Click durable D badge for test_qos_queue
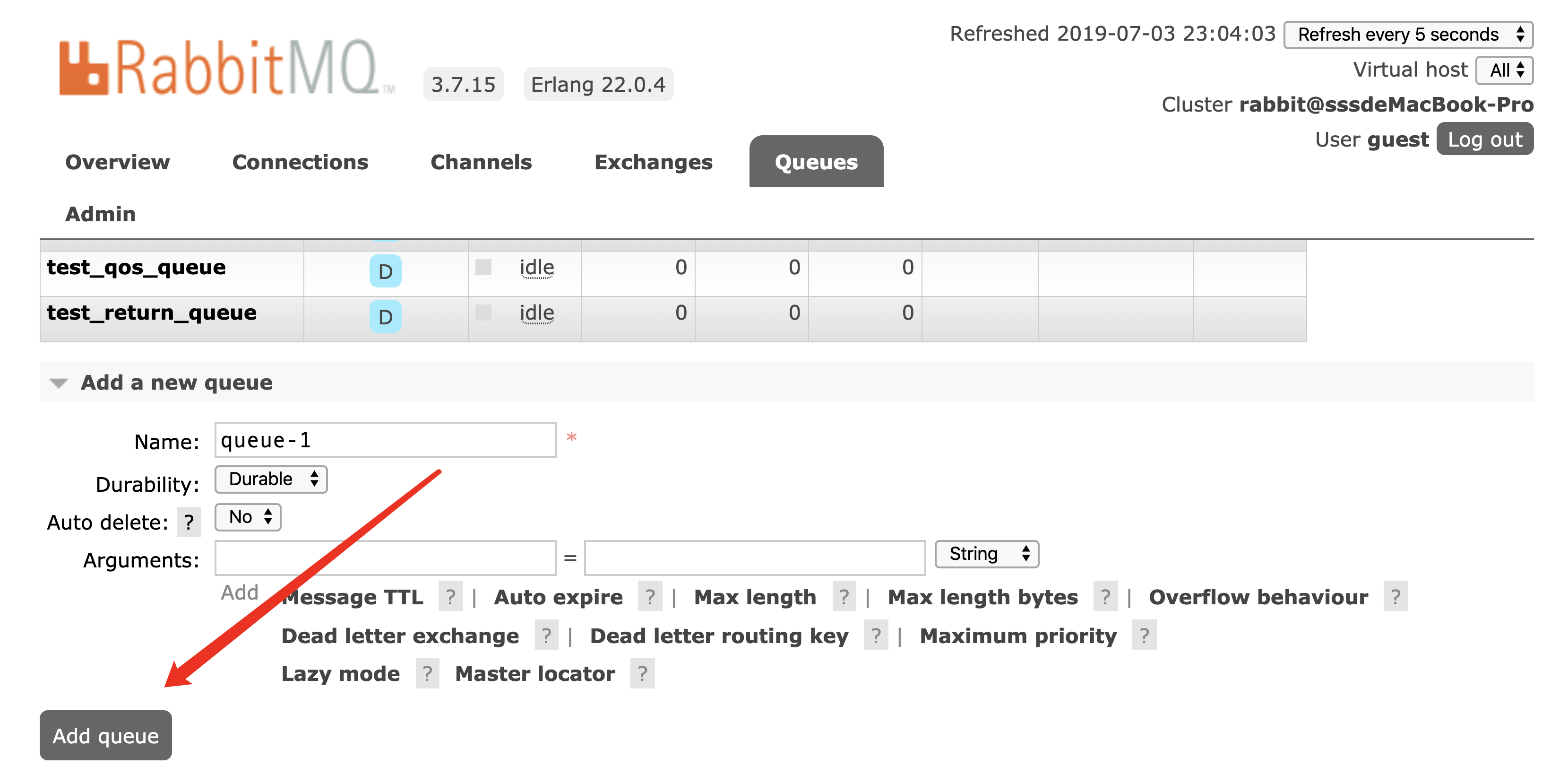 point(385,271)
